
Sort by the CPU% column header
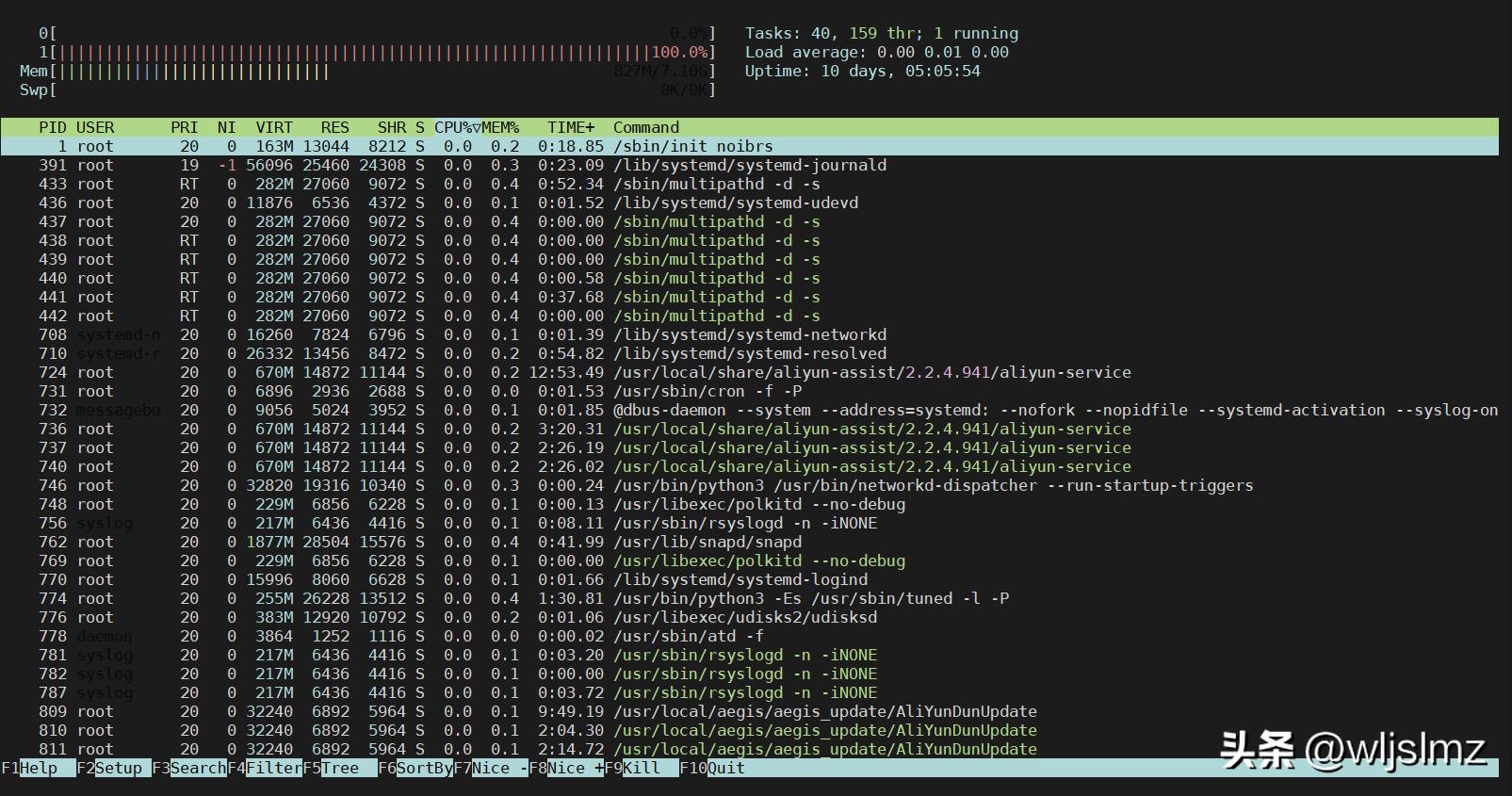456,127
